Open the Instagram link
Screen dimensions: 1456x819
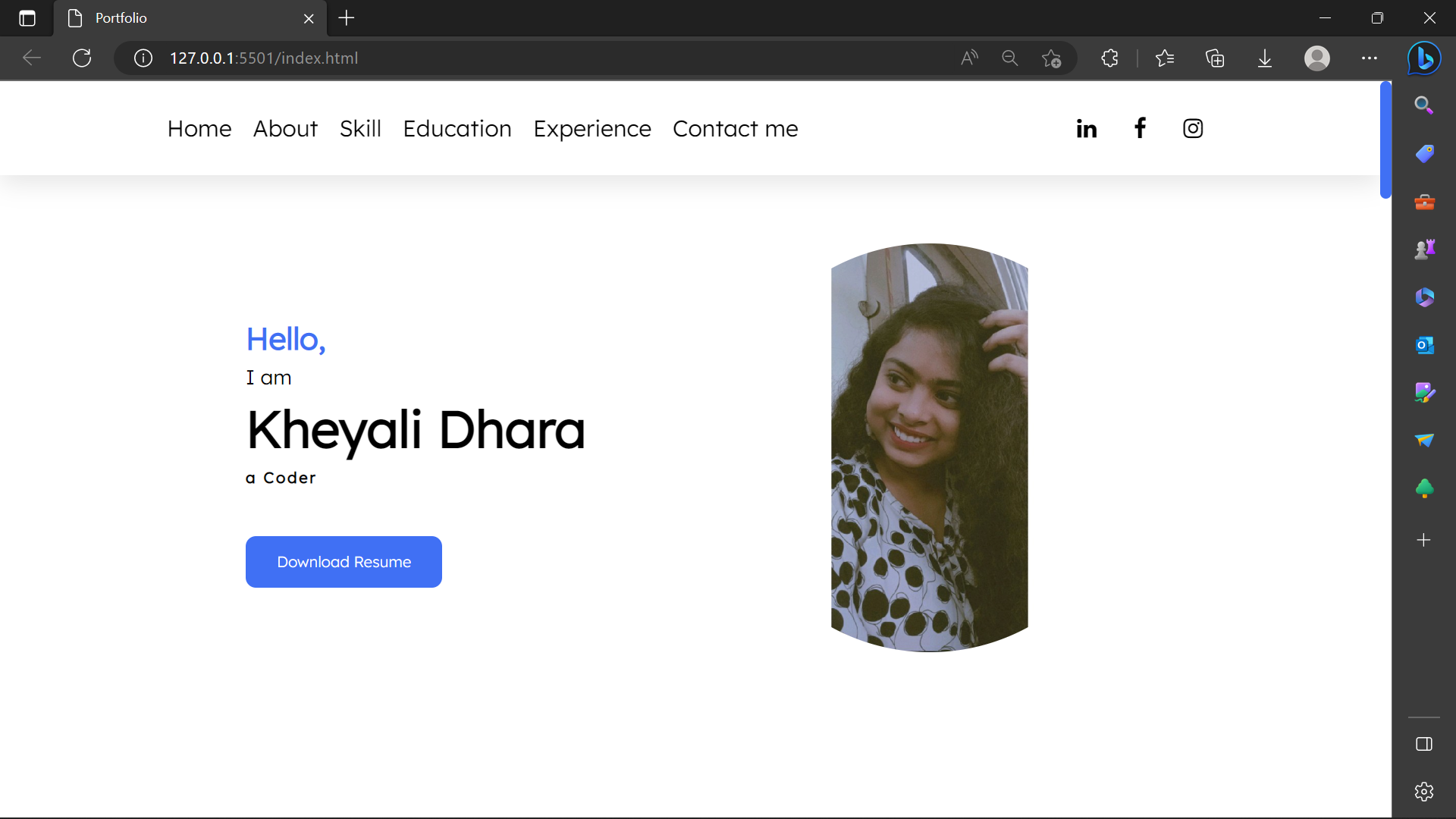1192,128
